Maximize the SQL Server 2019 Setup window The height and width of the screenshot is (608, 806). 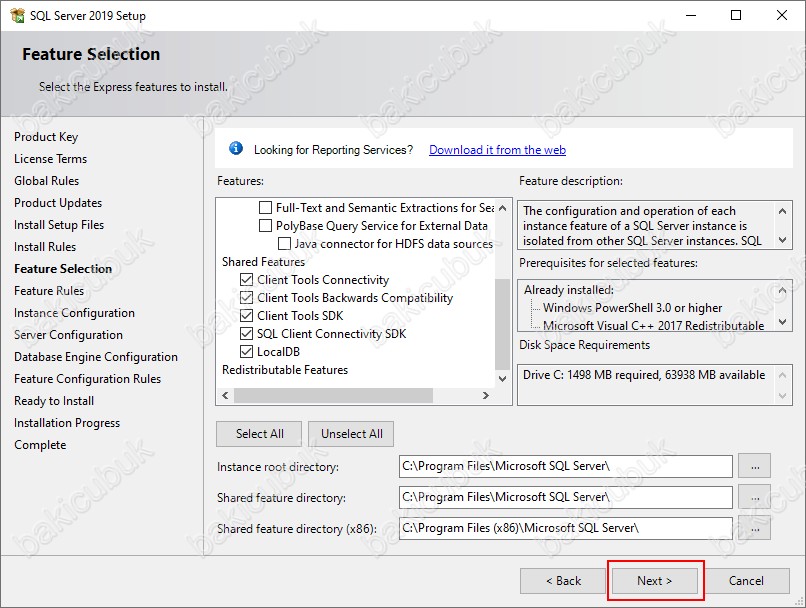tap(736, 15)
